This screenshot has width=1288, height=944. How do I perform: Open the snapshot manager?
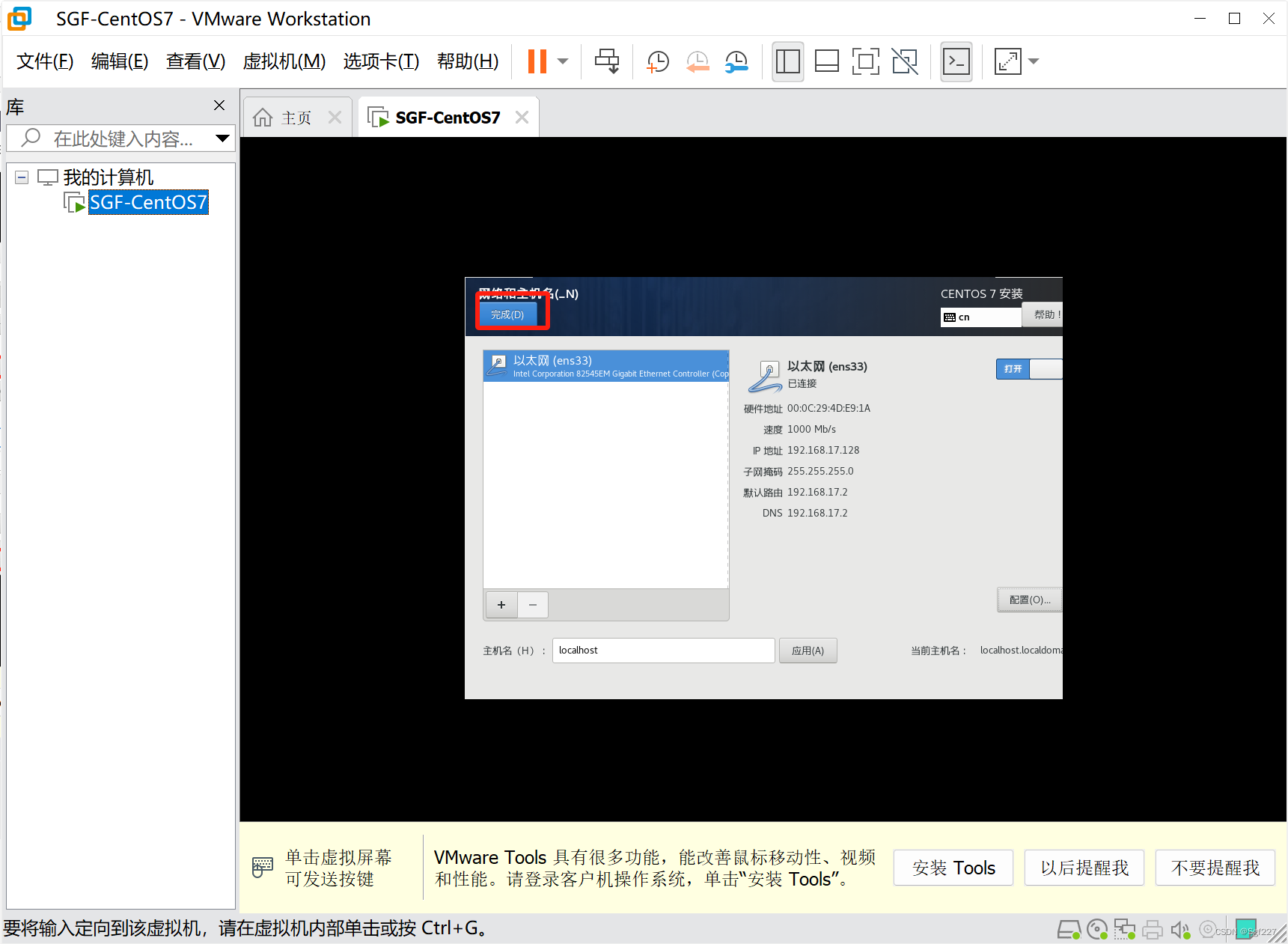click(x=737, y=61)
